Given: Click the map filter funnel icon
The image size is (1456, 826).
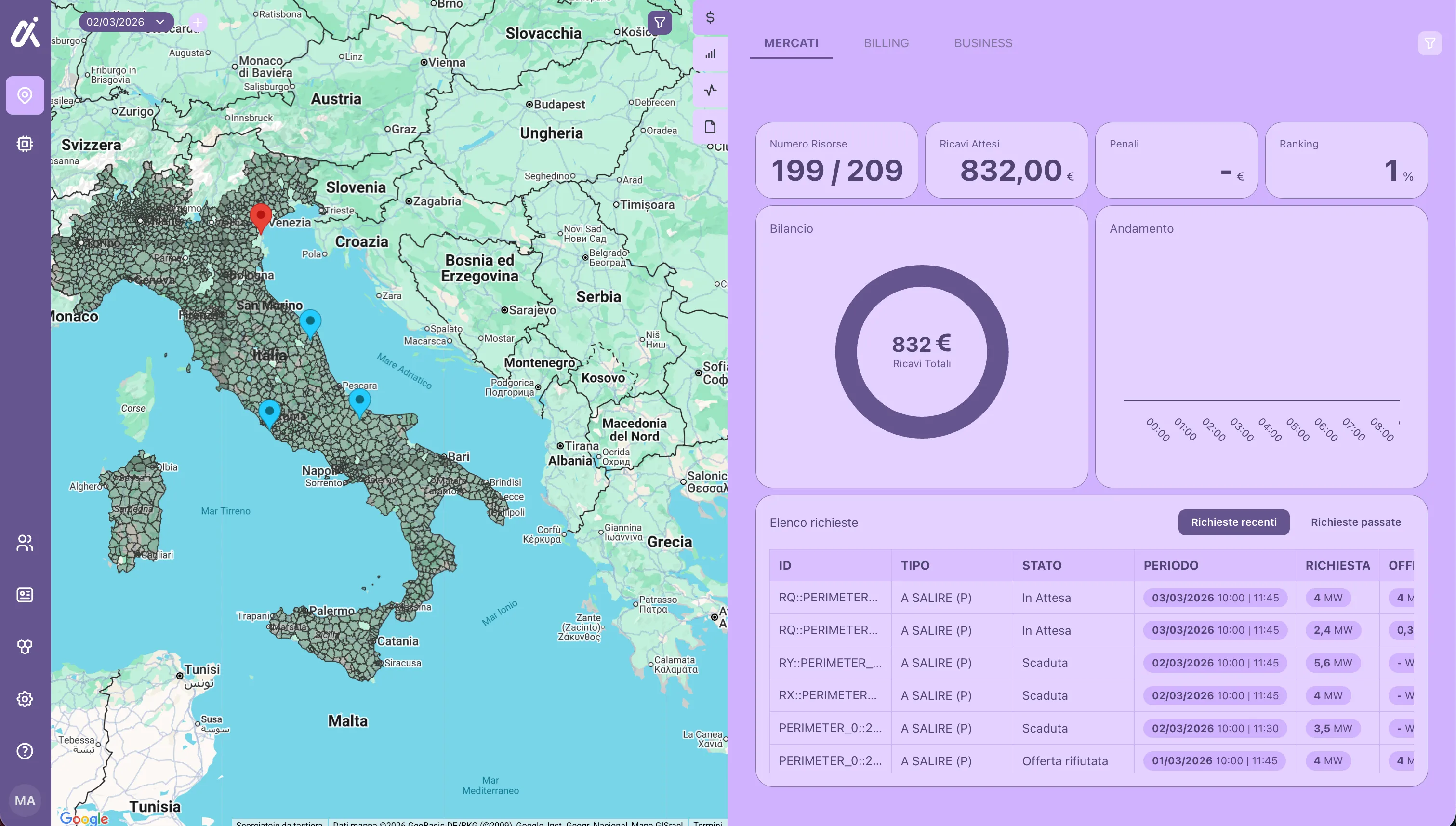Looking at the screenshot, I should (x=660, y=23).
